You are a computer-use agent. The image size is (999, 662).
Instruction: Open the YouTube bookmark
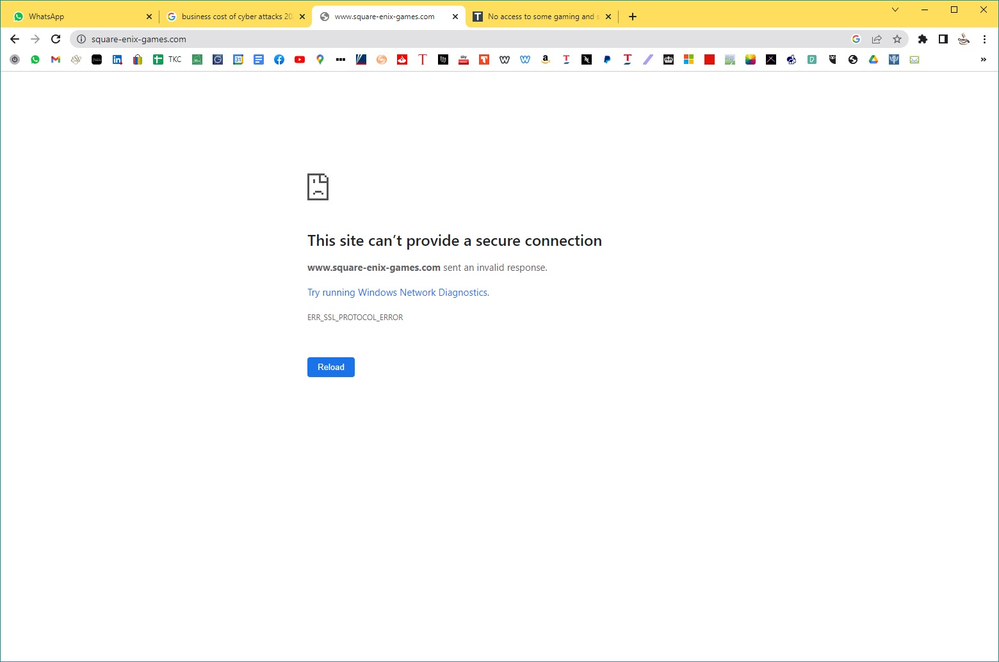pos(300,60)
